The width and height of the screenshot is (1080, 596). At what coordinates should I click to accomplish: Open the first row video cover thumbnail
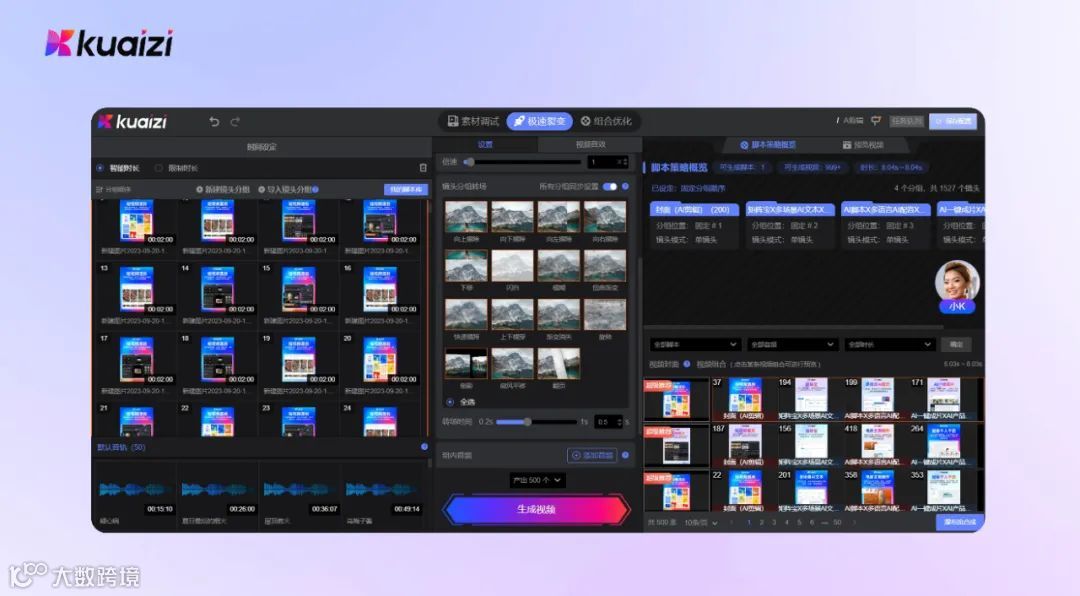click(676, 399)
